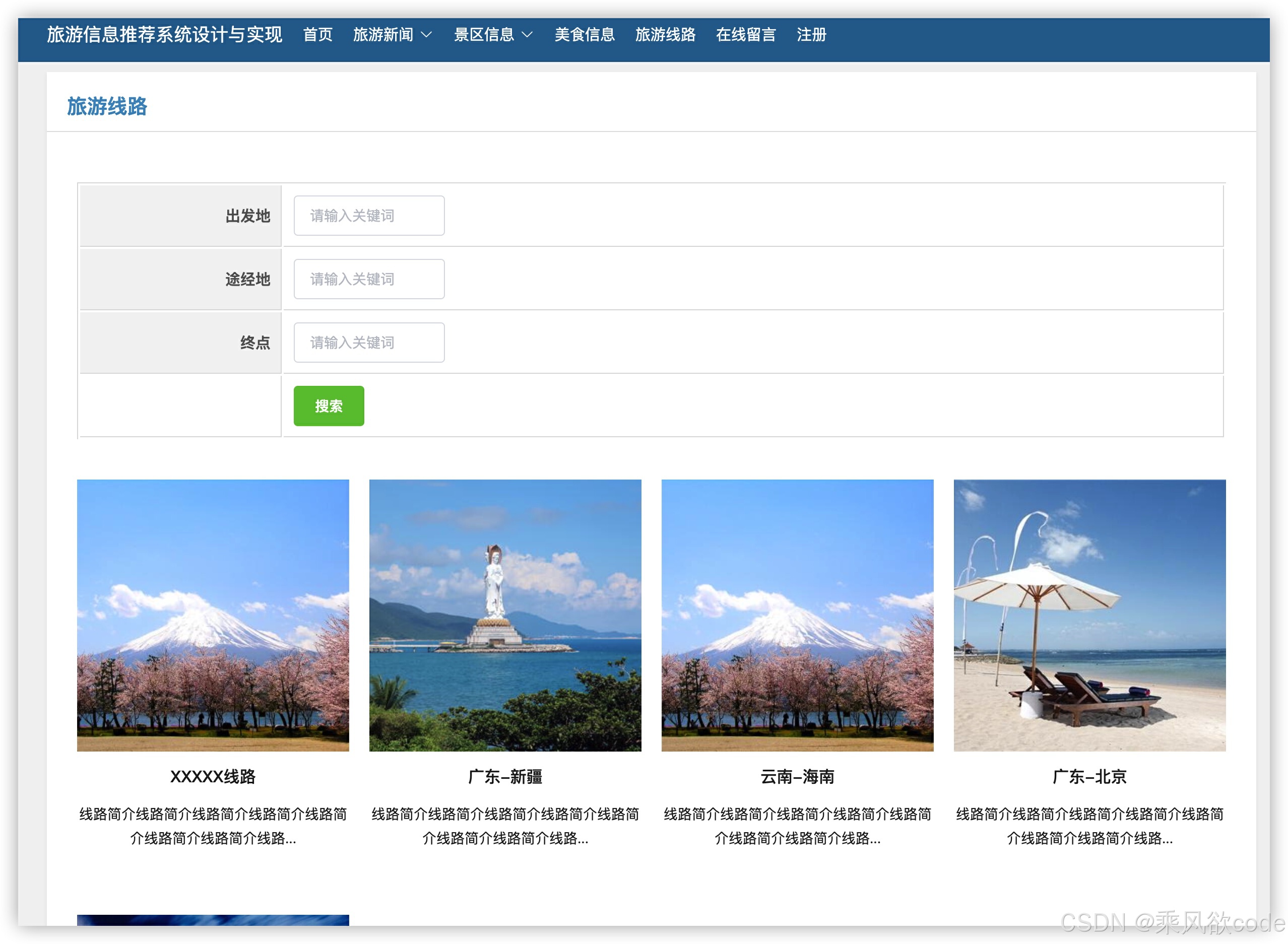1288x944 pixels.
Task: Navigate to 首页 in the navigation bar
Action: pos(318,35)
